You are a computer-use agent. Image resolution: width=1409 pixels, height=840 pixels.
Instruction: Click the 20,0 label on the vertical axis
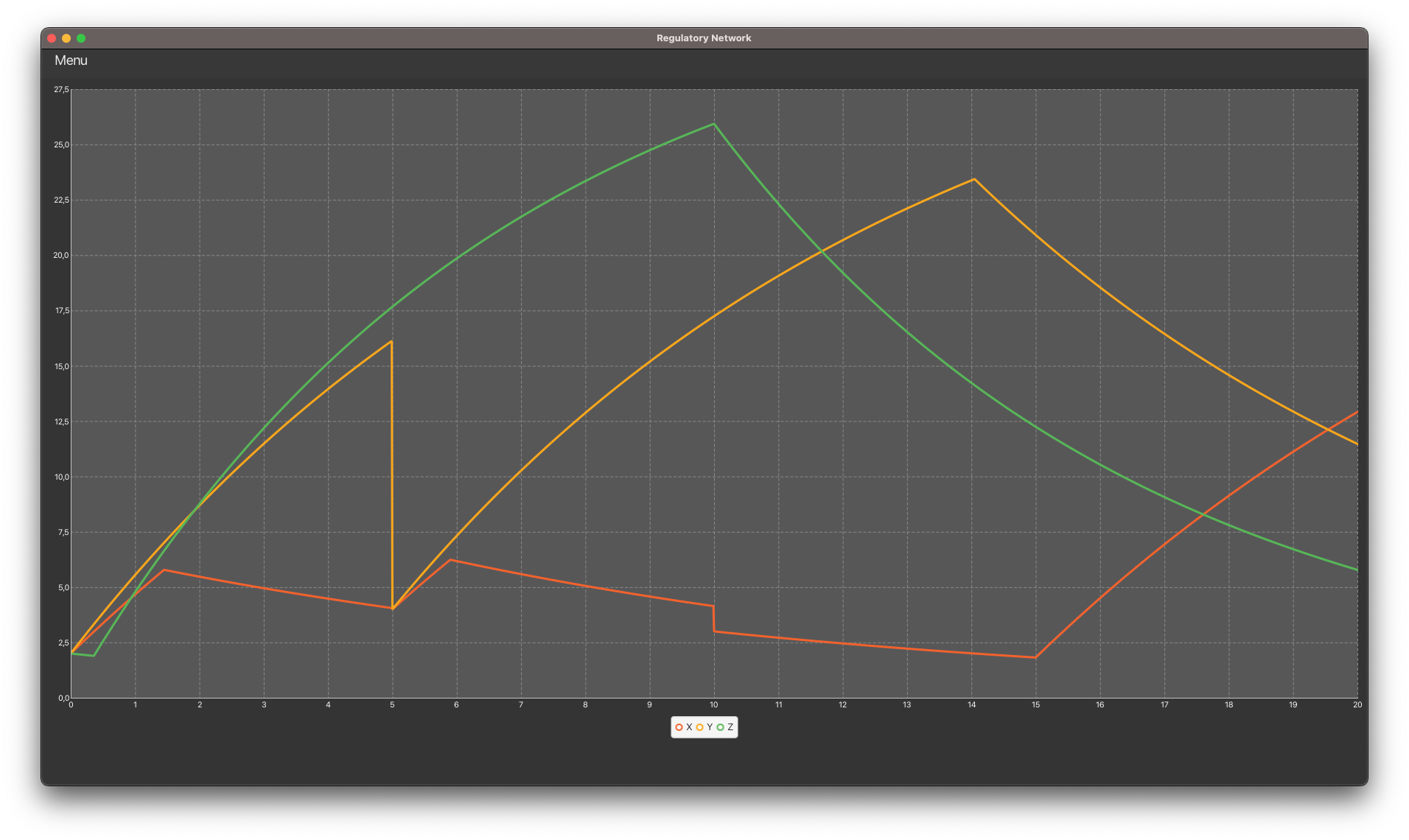pyautogui.click(x=61, y=256)
